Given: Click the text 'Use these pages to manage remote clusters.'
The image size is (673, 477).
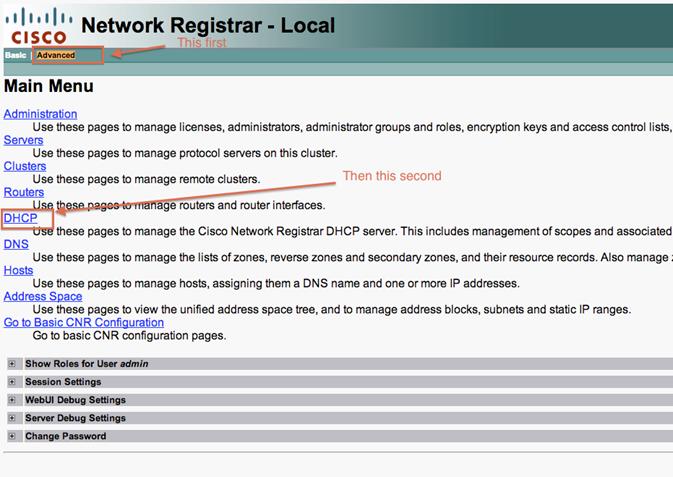Looking at the screenshot, I should coord(146,179).
